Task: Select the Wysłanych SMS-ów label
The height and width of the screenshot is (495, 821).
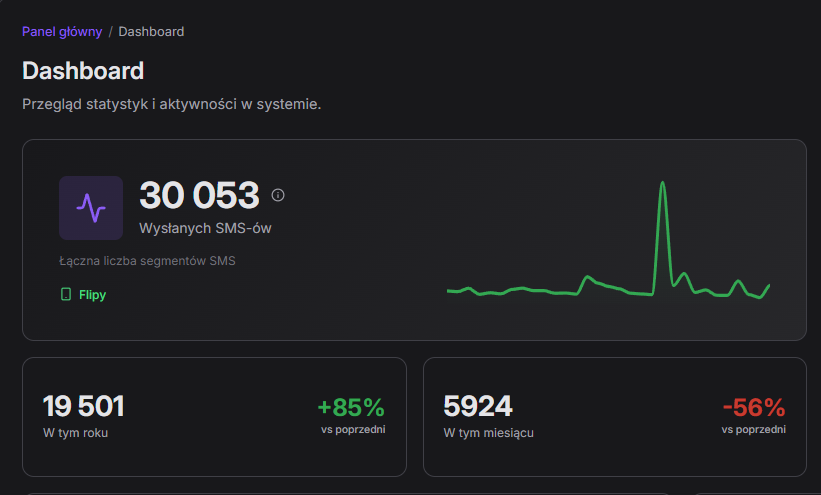Action: tap(205, 228)
